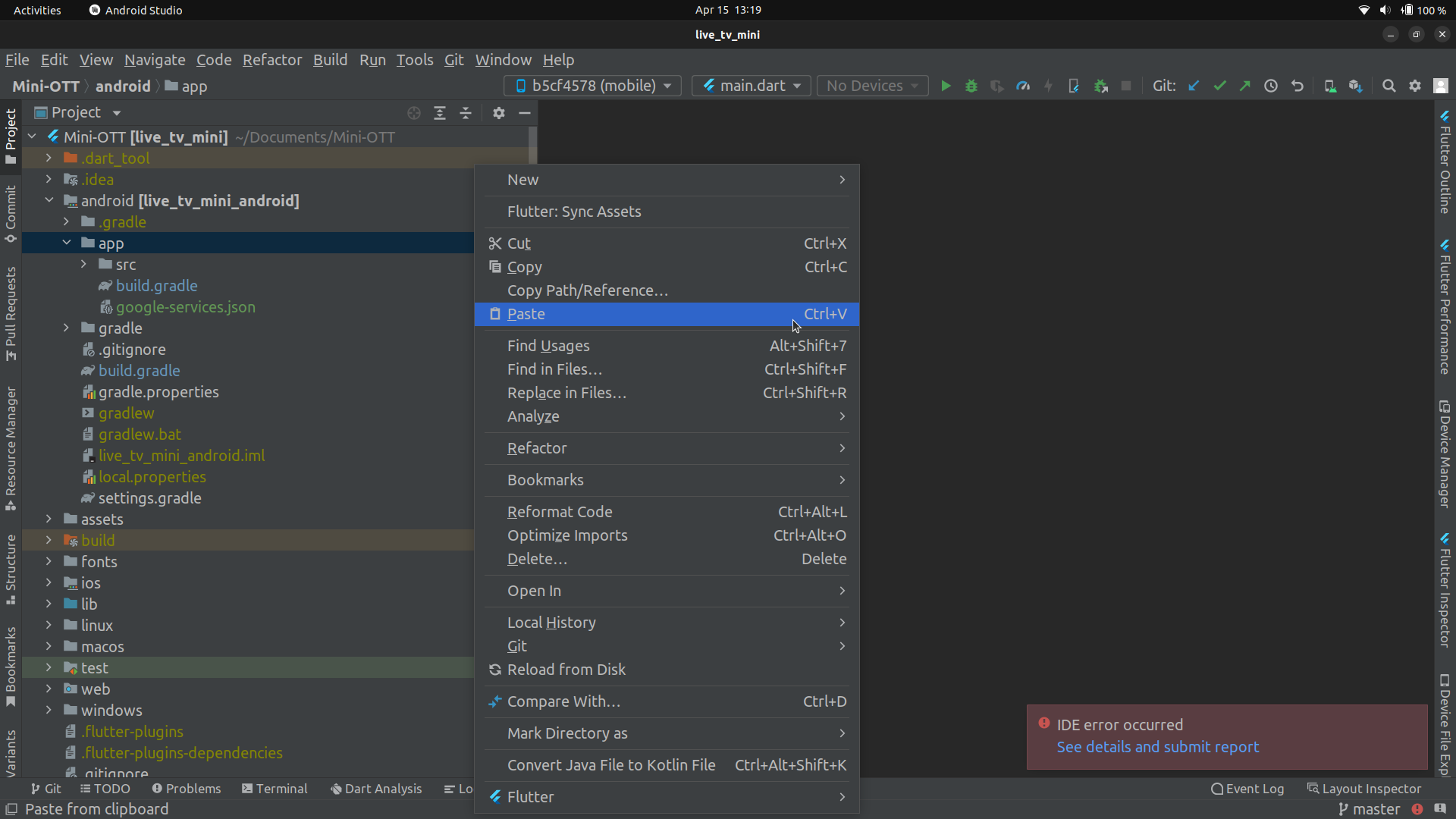Click the Stop square button
The width and height of the screenshot is (1456, 819).
point(1126,86)
